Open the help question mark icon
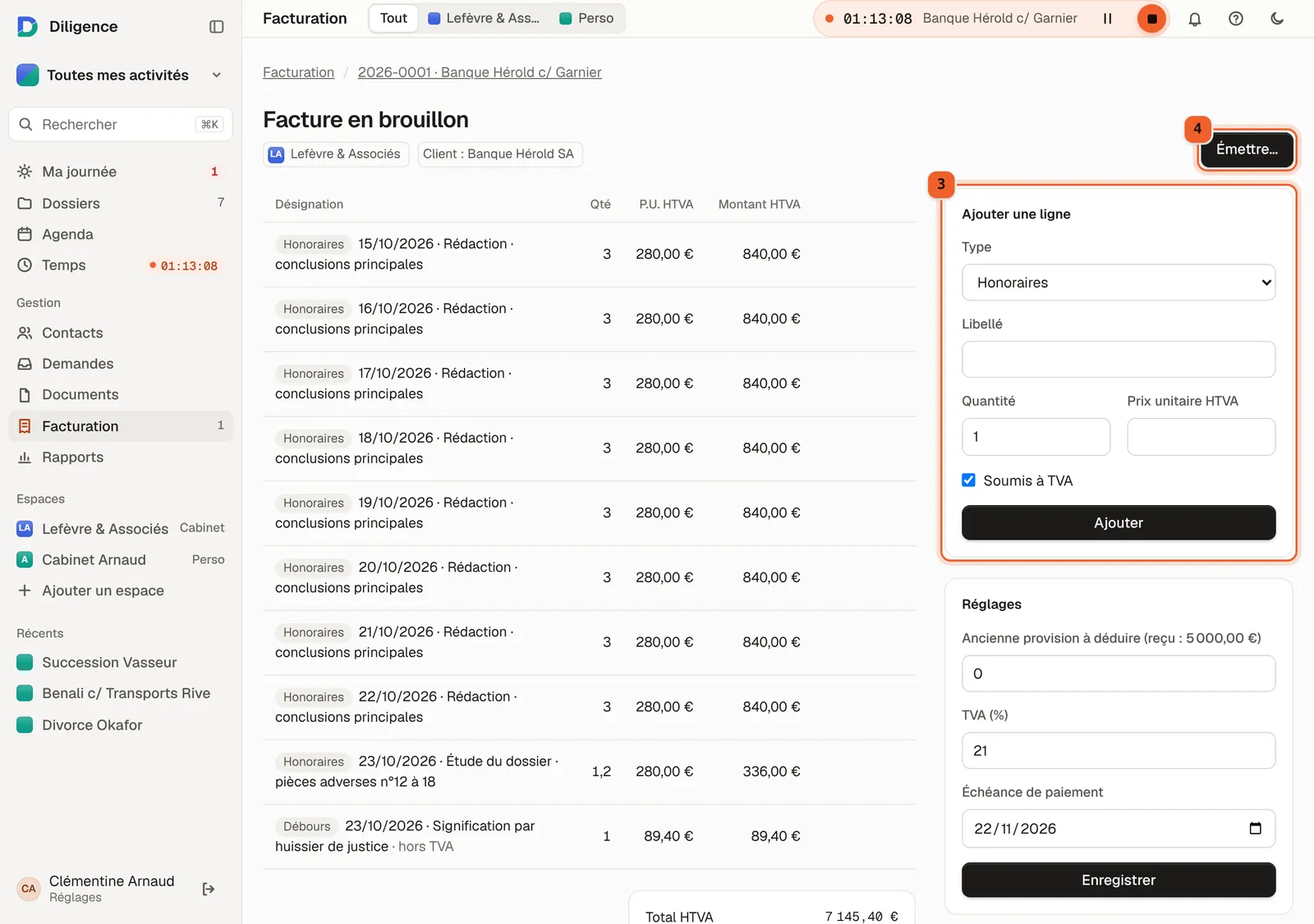The width and height of the screenshot is (1314, 924). coord(1236,18)
